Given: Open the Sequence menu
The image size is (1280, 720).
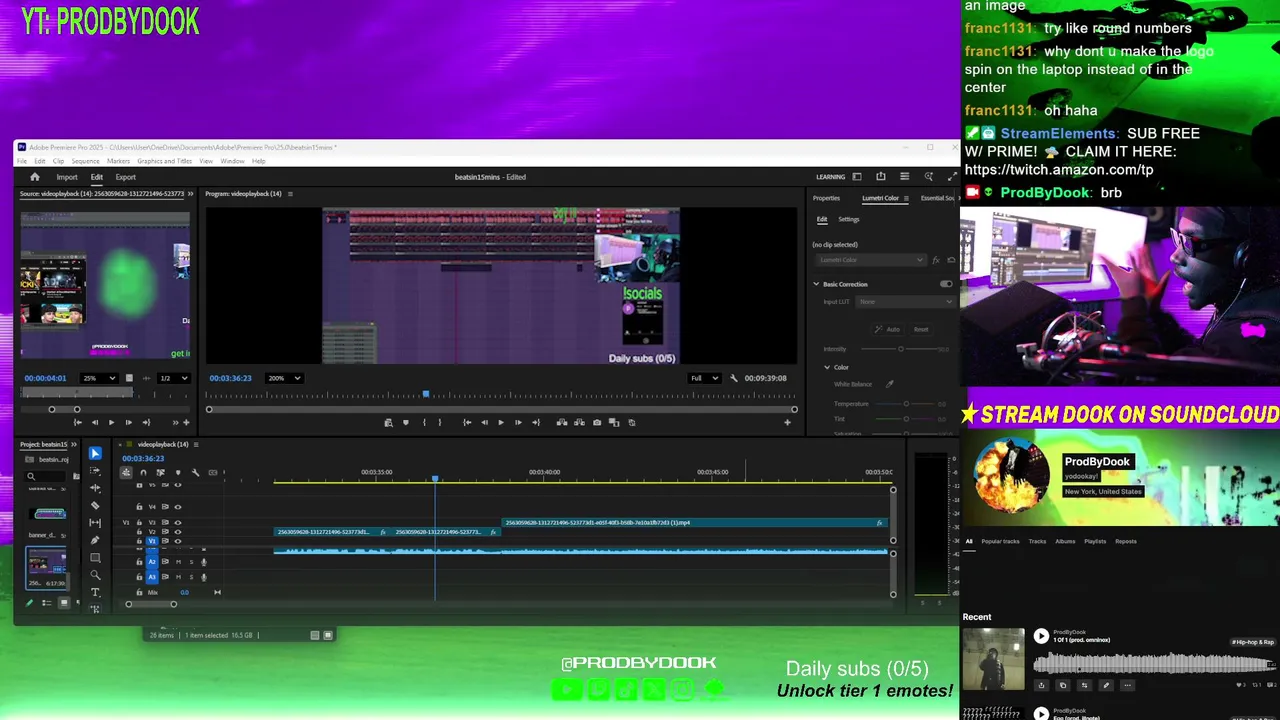Looking at the screenshot, I should [85, 161].
